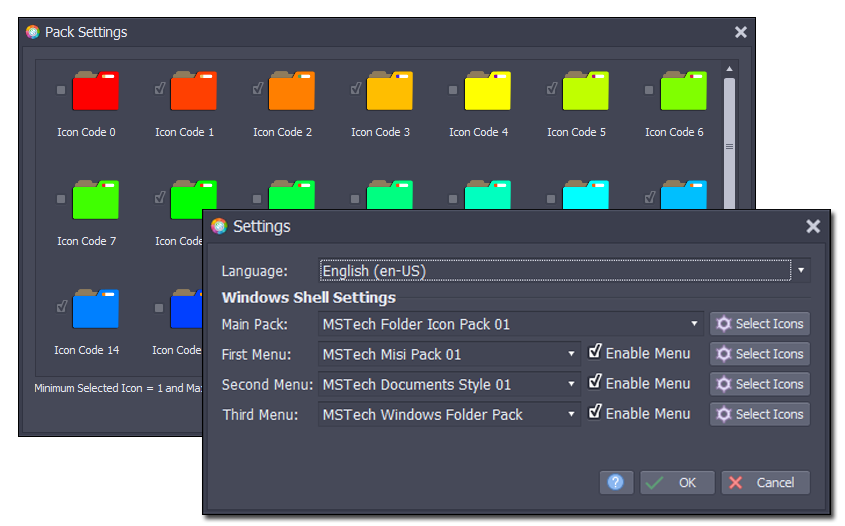Uncheck Enable Menu for Third Menu
This screenshot has width=845, height=526.
pos(595,413)
